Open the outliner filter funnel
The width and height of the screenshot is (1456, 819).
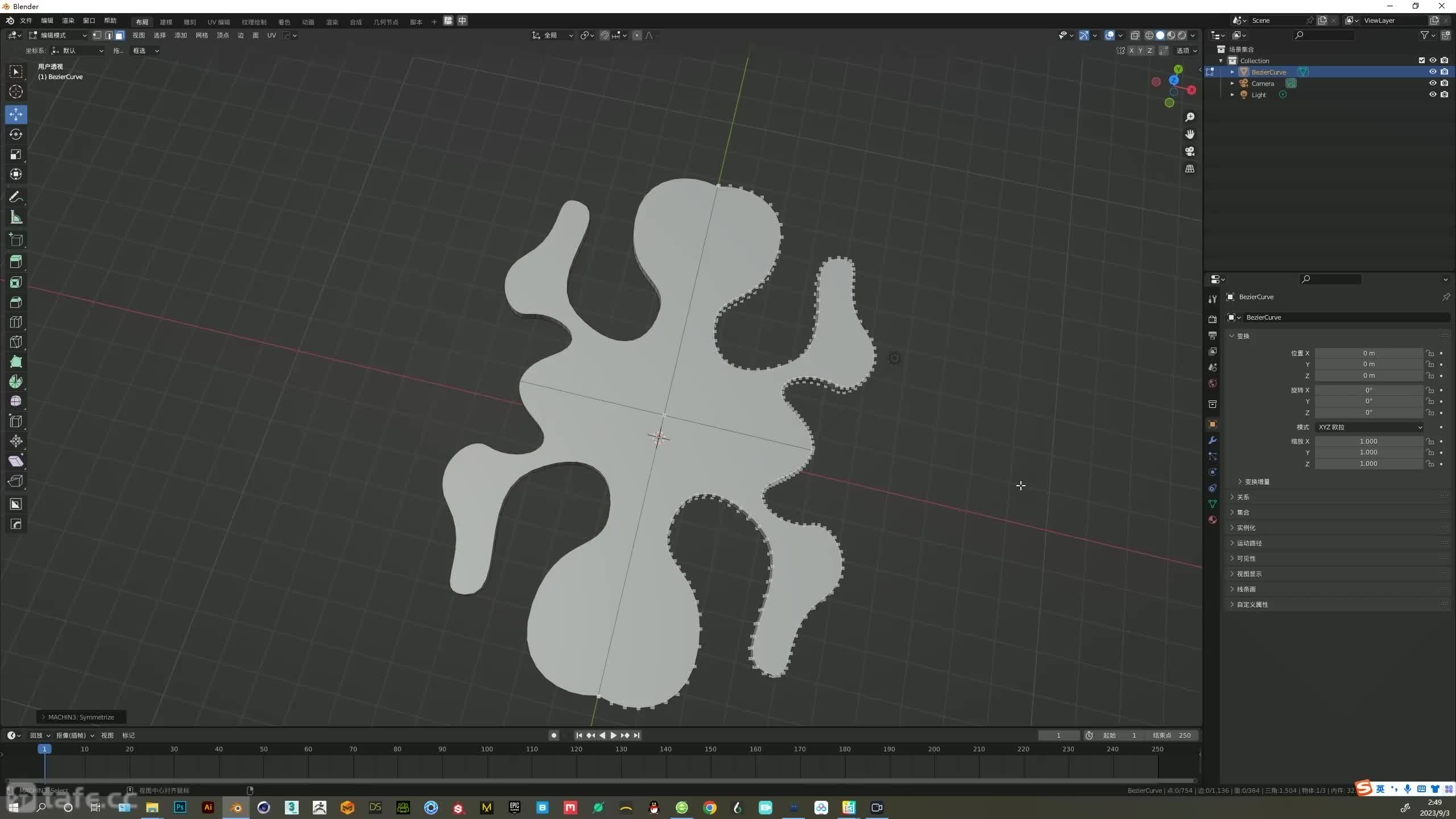1424,35
